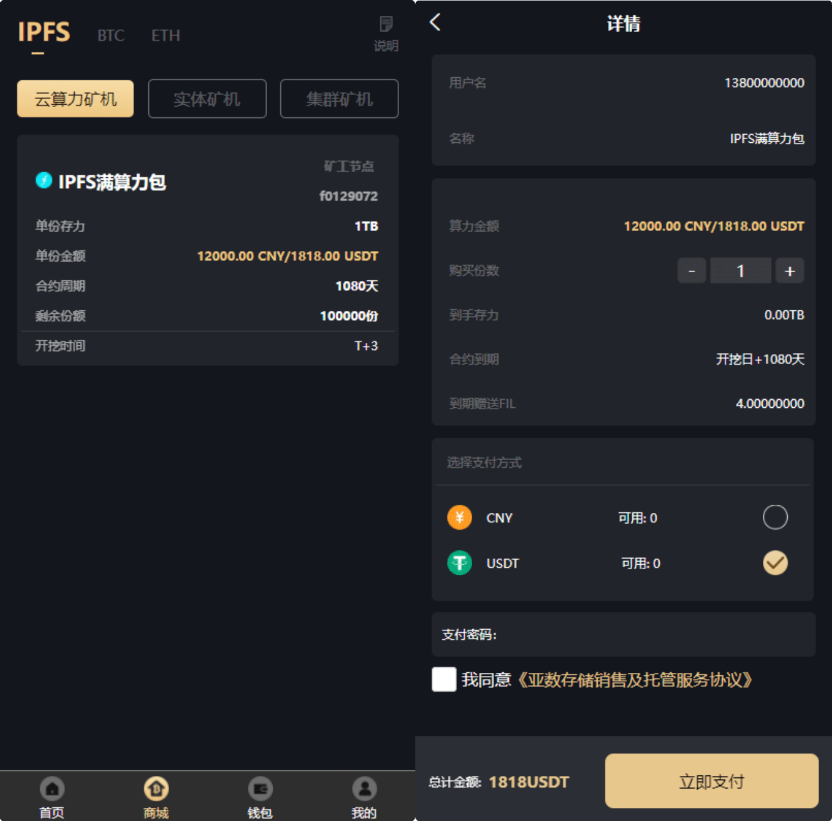Focus the 支付密码 input field
The image size is (832, 821).
coord(623,634)
